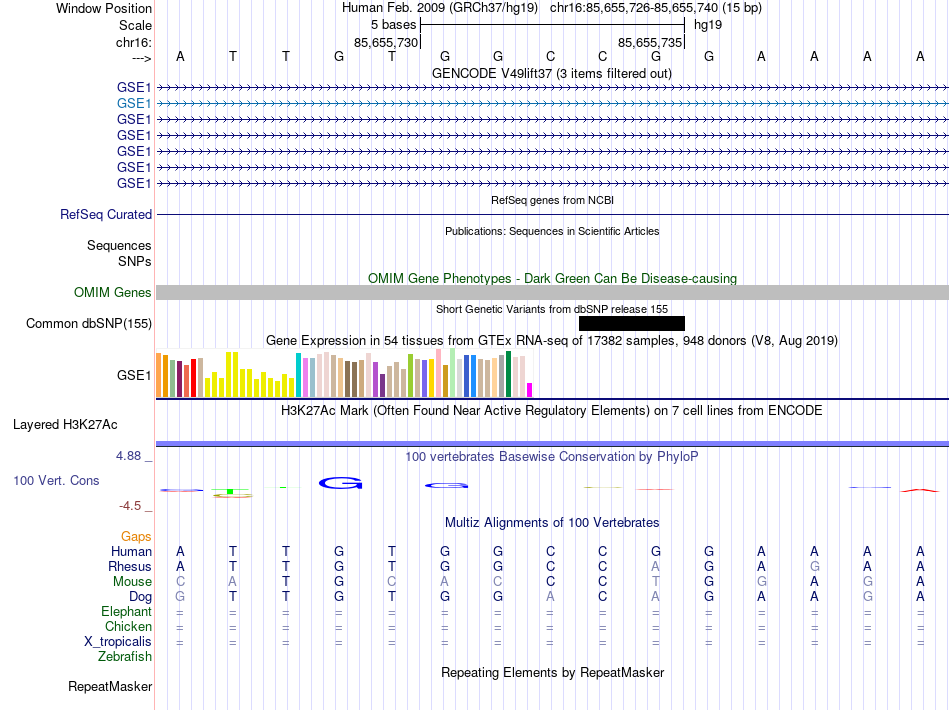Open the GENCODE V49lift37 track title
This screenshot has height=710, width=950.
click(x=551, y=73)
